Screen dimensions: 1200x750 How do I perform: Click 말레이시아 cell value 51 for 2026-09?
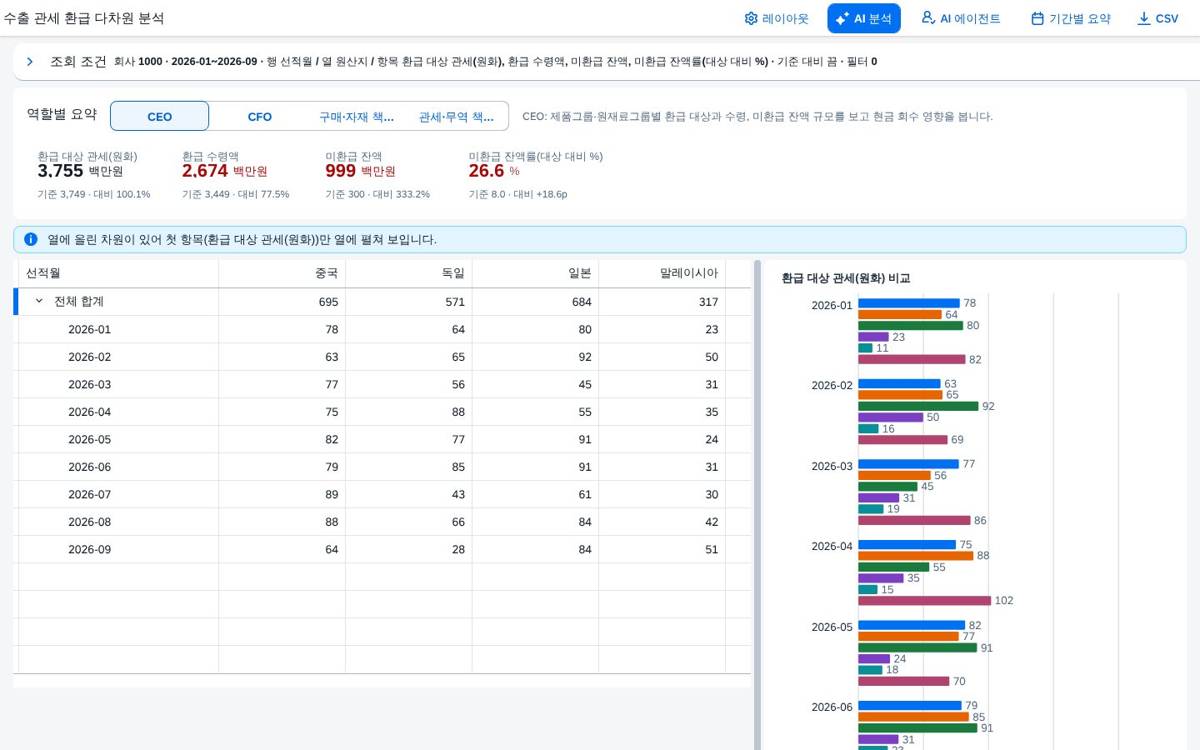(x=711, y=550)
